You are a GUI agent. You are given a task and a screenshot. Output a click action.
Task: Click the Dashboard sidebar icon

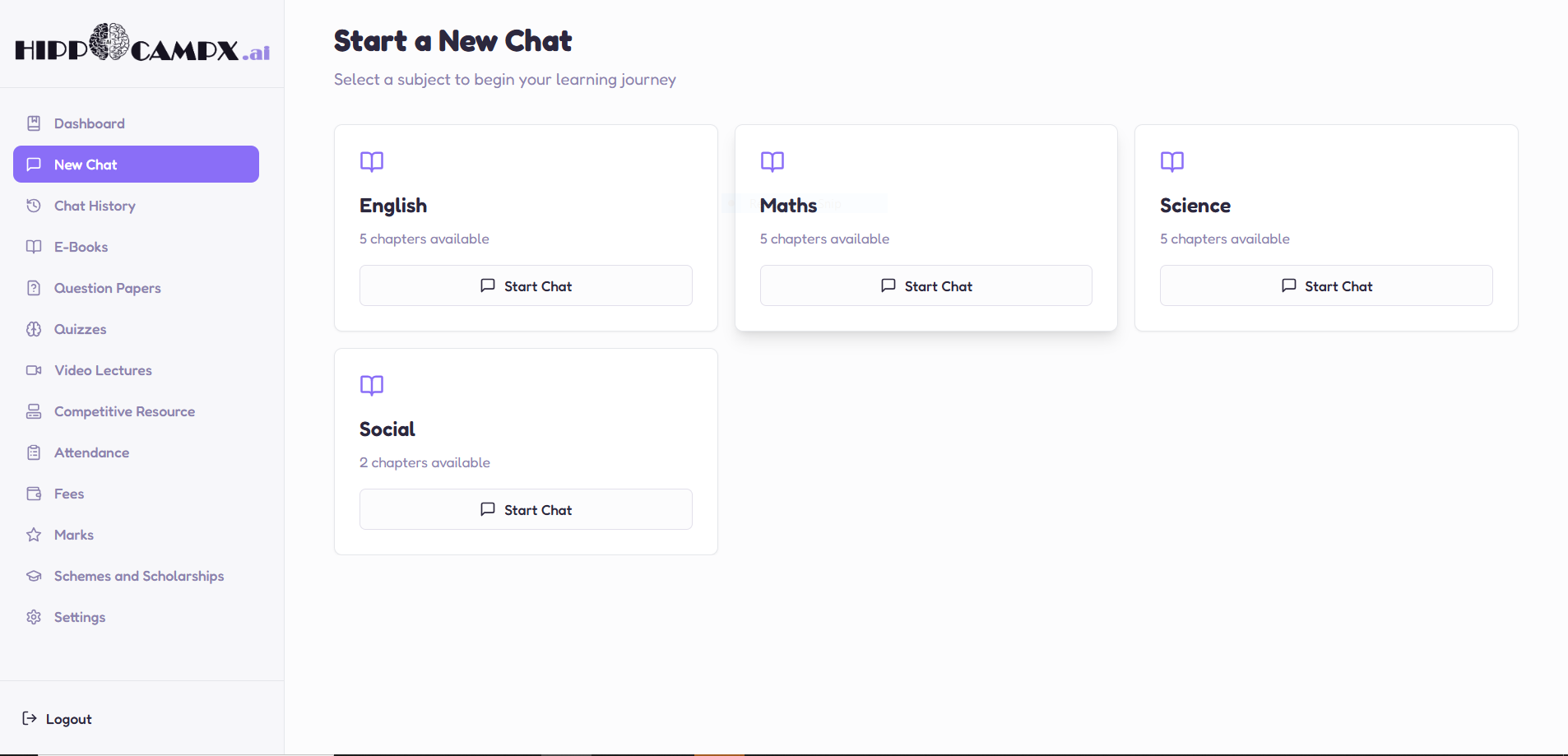pyautogui.click(x=34, y=123)
